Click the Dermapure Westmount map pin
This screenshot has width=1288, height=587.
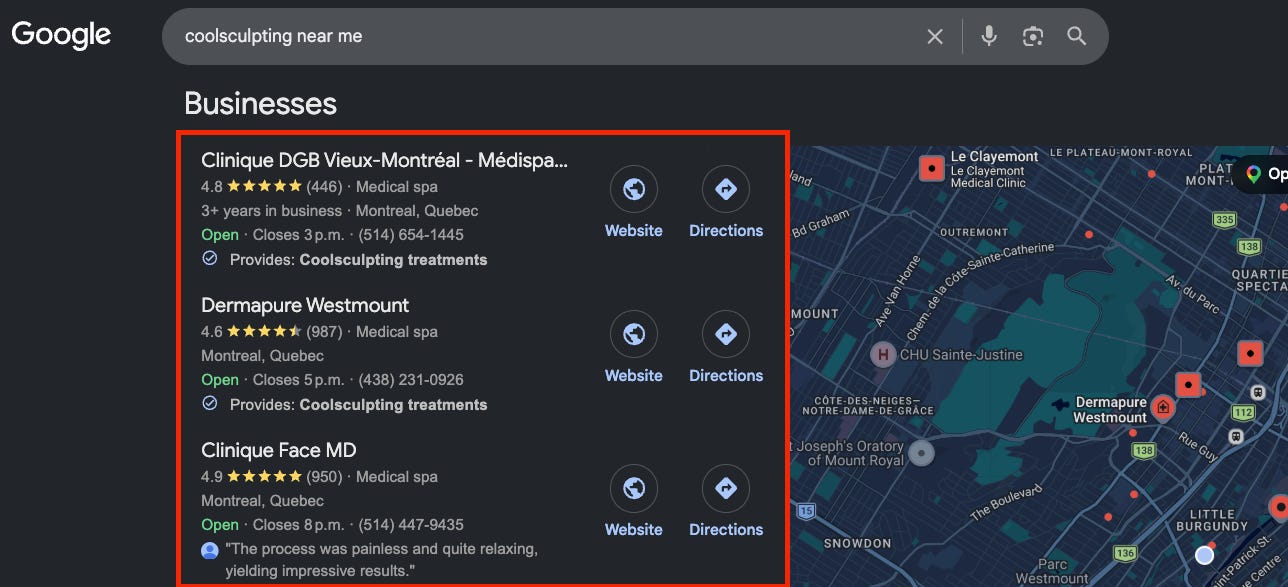[x=1163, y=406]
